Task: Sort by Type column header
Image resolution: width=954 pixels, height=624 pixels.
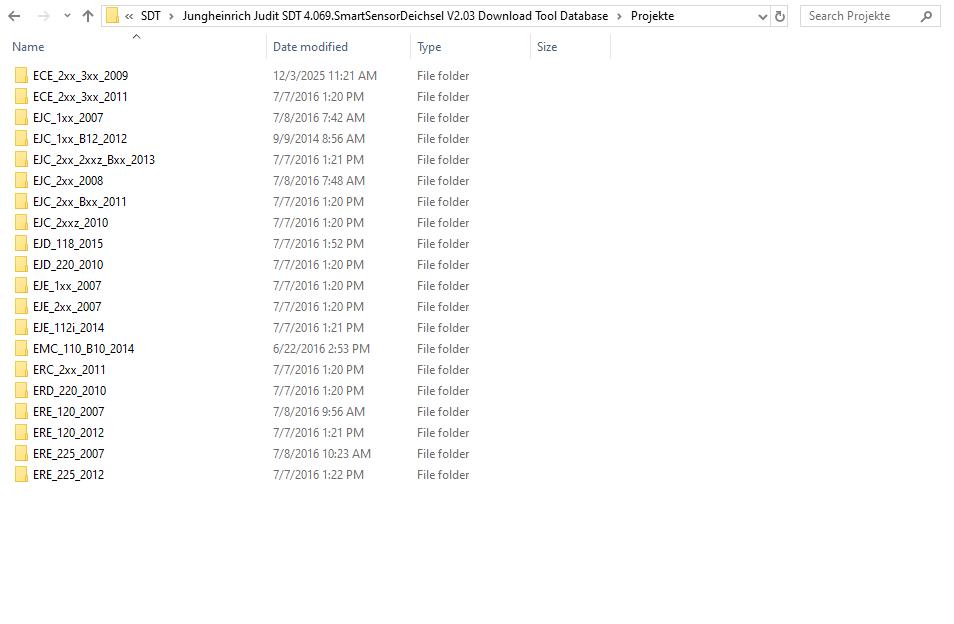Action: (429, 47)
